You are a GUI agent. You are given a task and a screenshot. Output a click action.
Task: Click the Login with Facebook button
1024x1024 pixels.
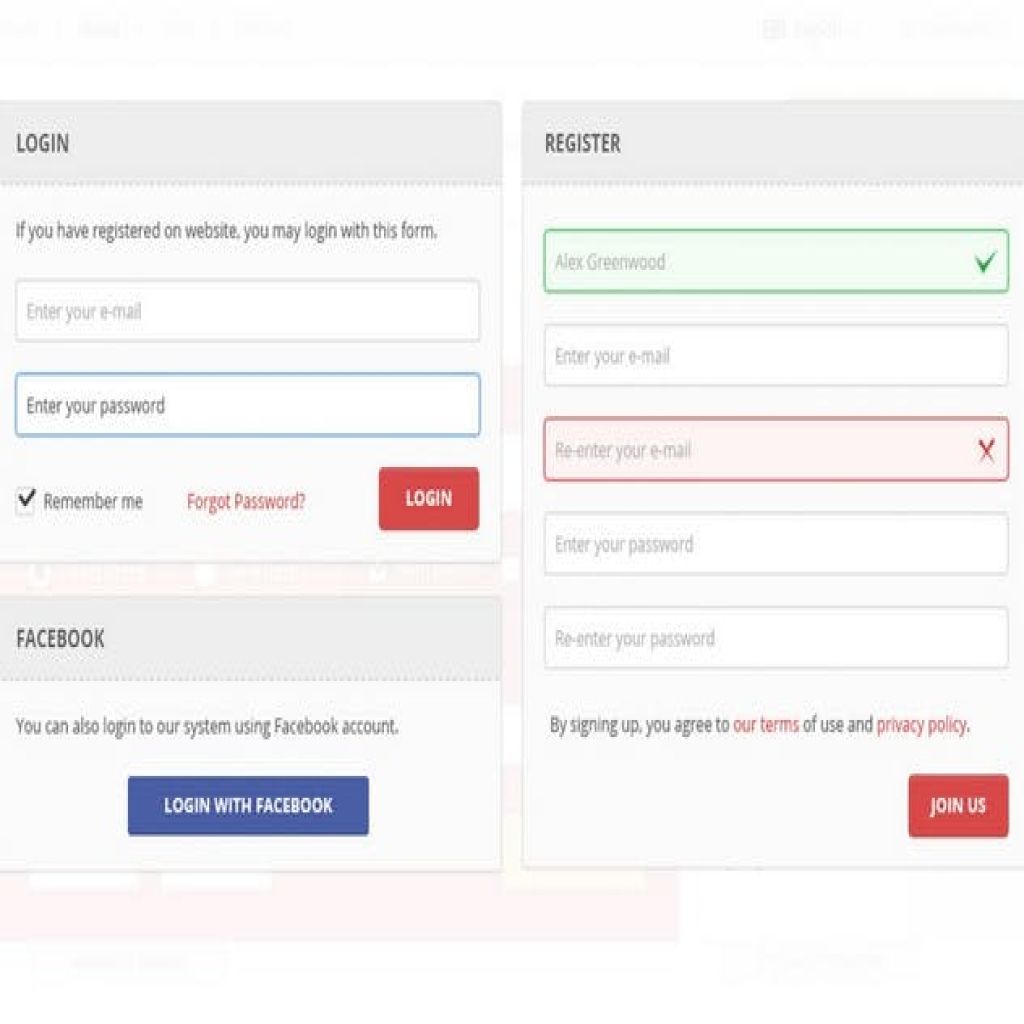pos(248,805)
